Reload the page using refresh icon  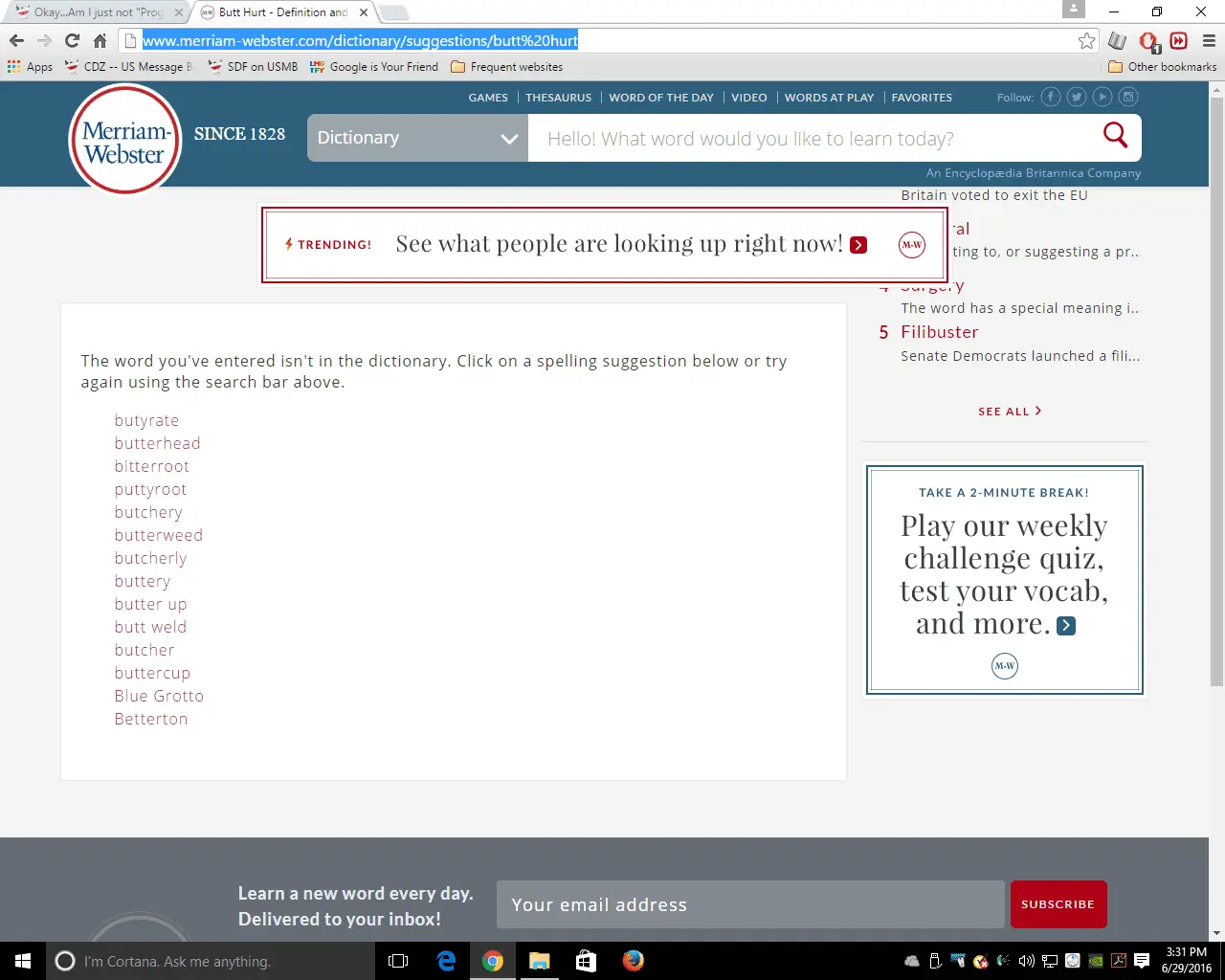tap(72, 40)
